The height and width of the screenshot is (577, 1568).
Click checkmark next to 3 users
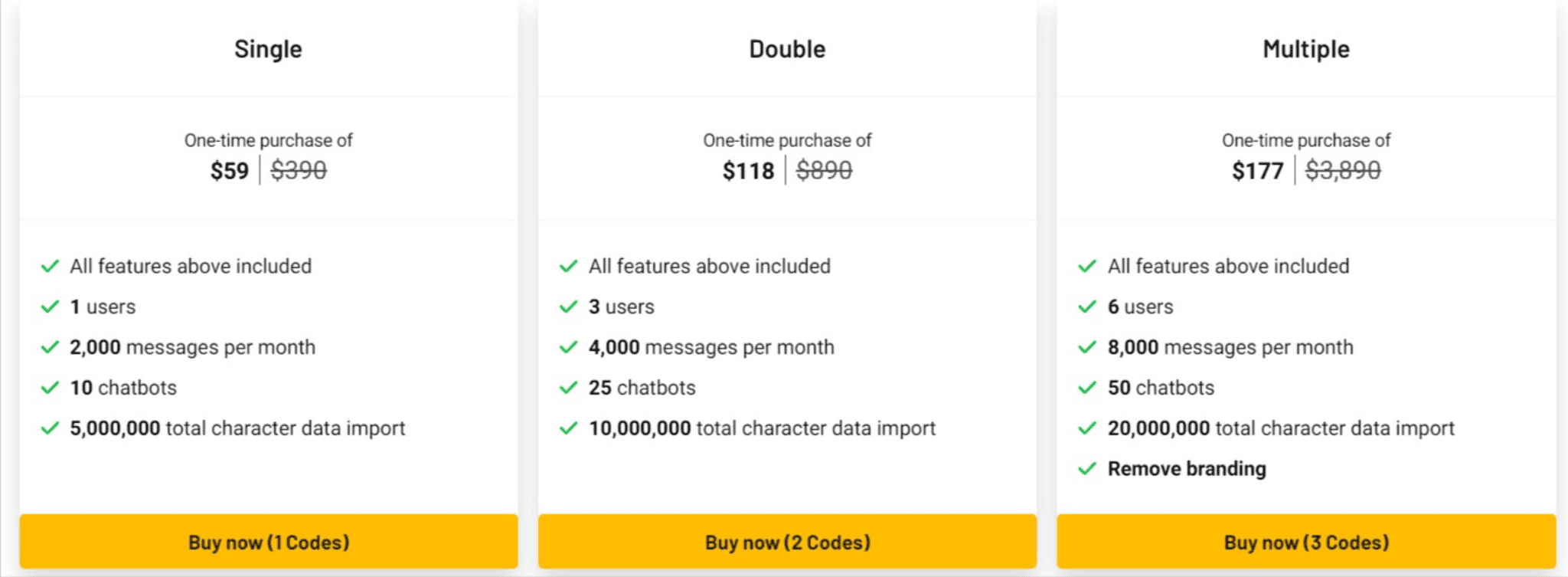point(568,307)
